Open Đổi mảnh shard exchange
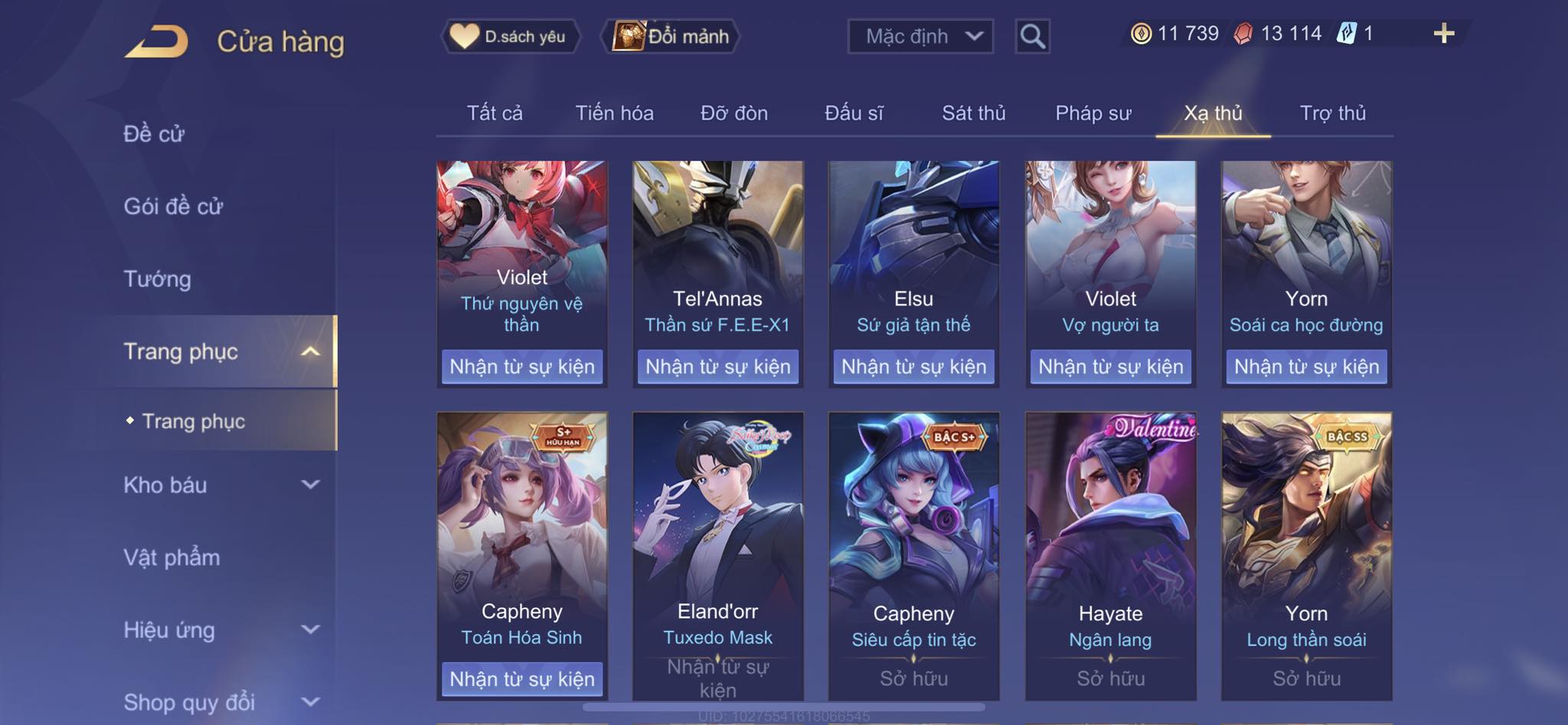1568x725 pixels. 671,36
